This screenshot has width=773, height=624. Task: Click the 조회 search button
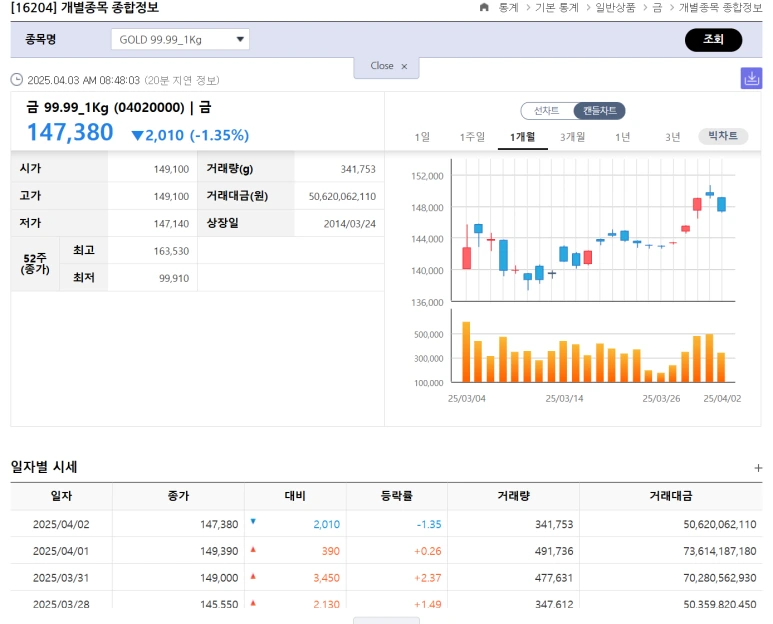coord(713,39)
